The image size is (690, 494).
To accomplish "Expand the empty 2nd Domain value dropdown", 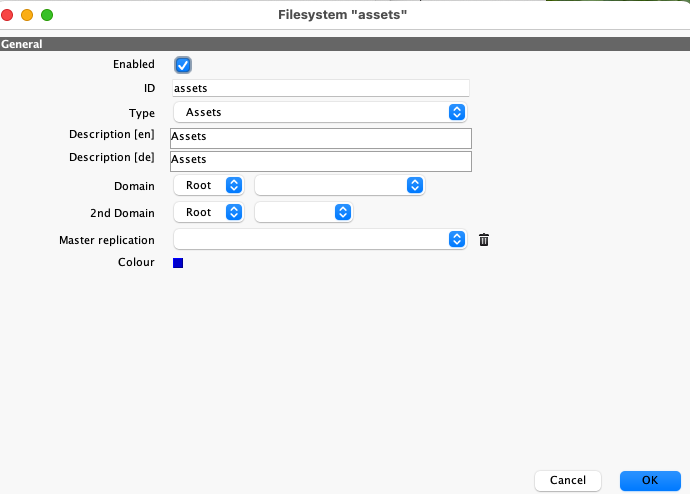I will 304,212.
